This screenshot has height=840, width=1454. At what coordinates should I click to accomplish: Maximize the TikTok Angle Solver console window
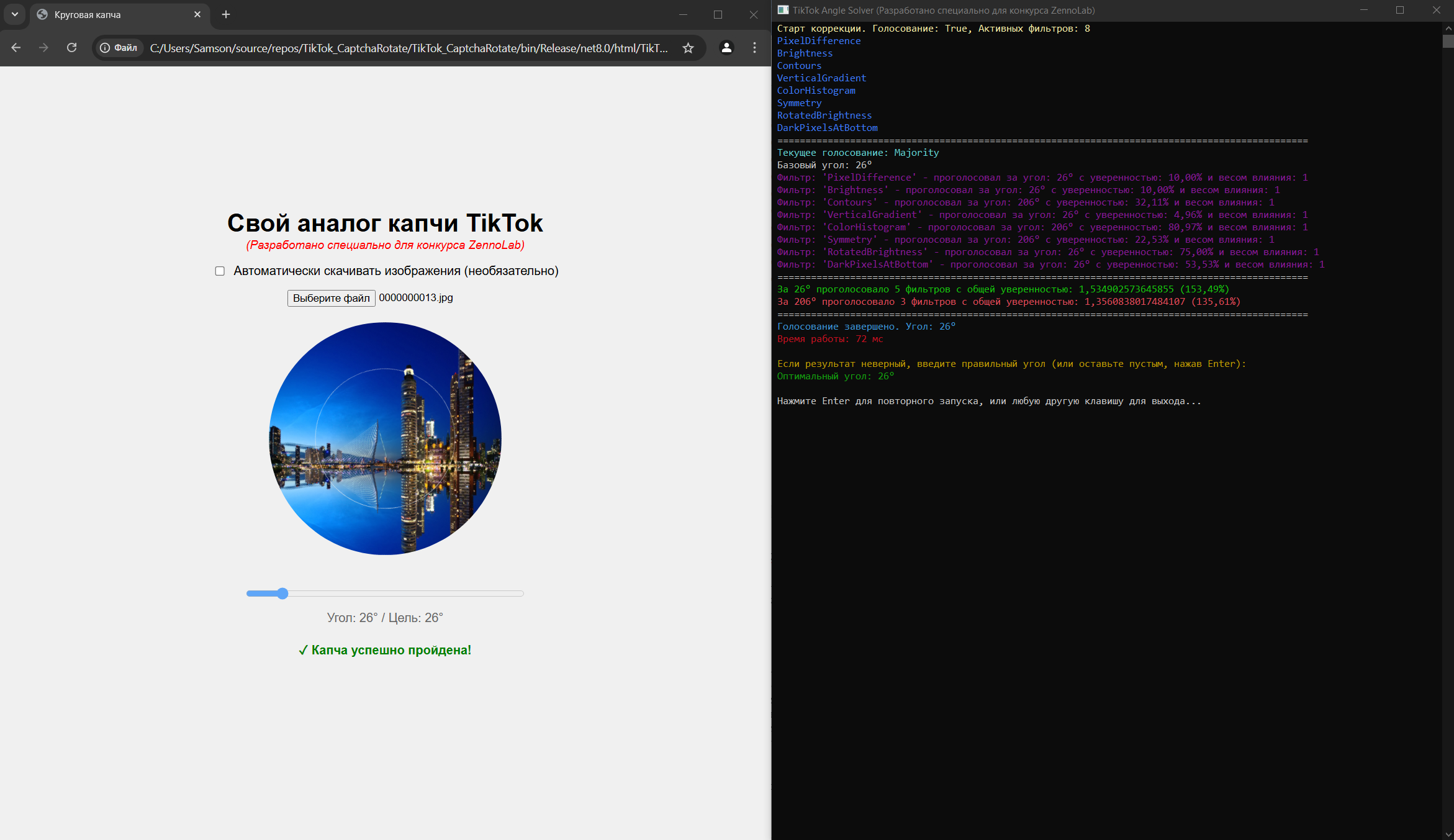coord(1400,10)
